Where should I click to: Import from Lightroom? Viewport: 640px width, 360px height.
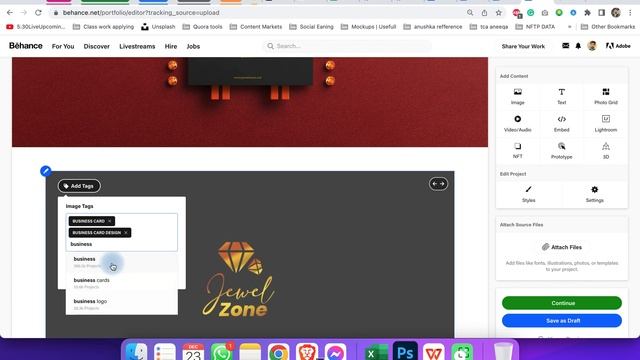click(x=606, y=124)
